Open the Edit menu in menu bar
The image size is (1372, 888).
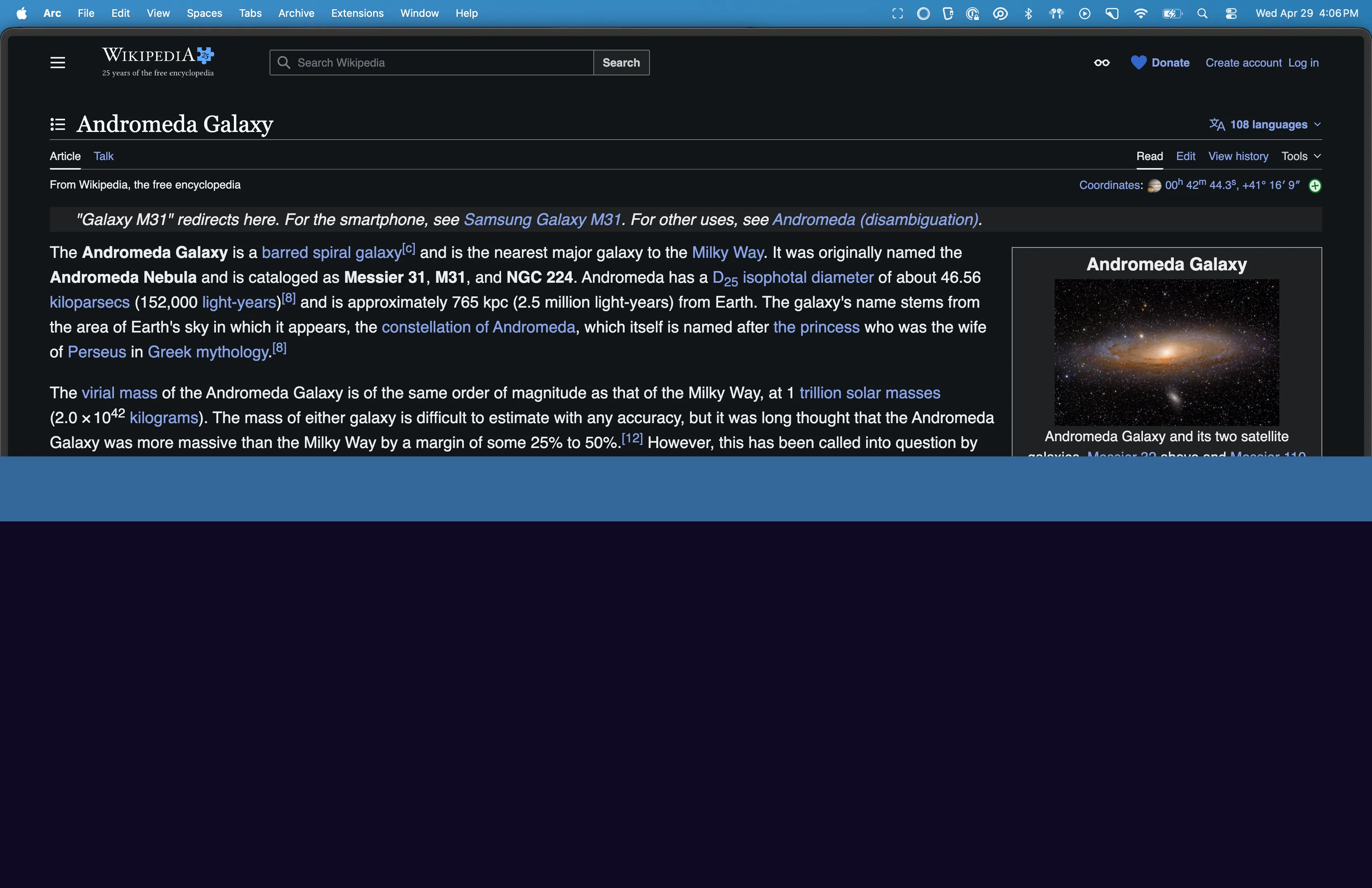pyautogui.click(x=120, y=13)
